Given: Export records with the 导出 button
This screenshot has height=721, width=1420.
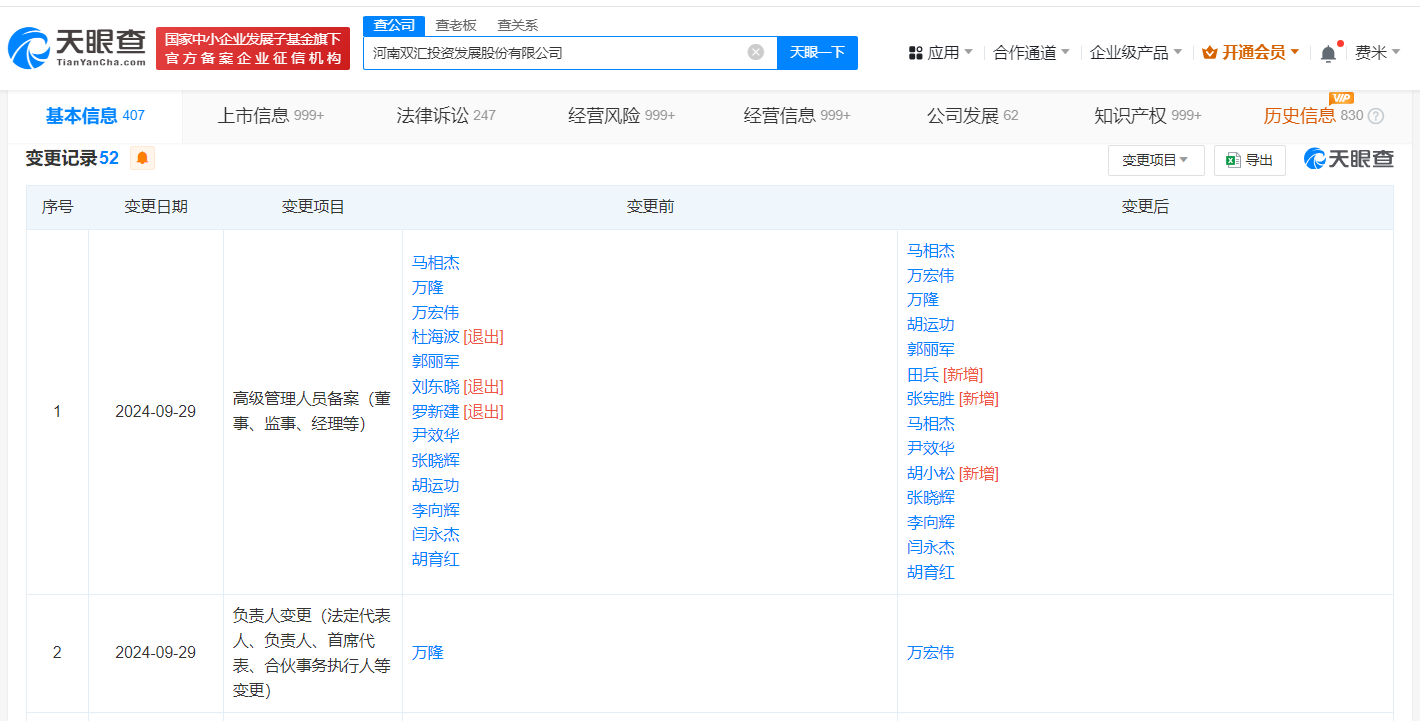Looking at the screenshot, I should pyautogui.click(x=1250, y=160).
